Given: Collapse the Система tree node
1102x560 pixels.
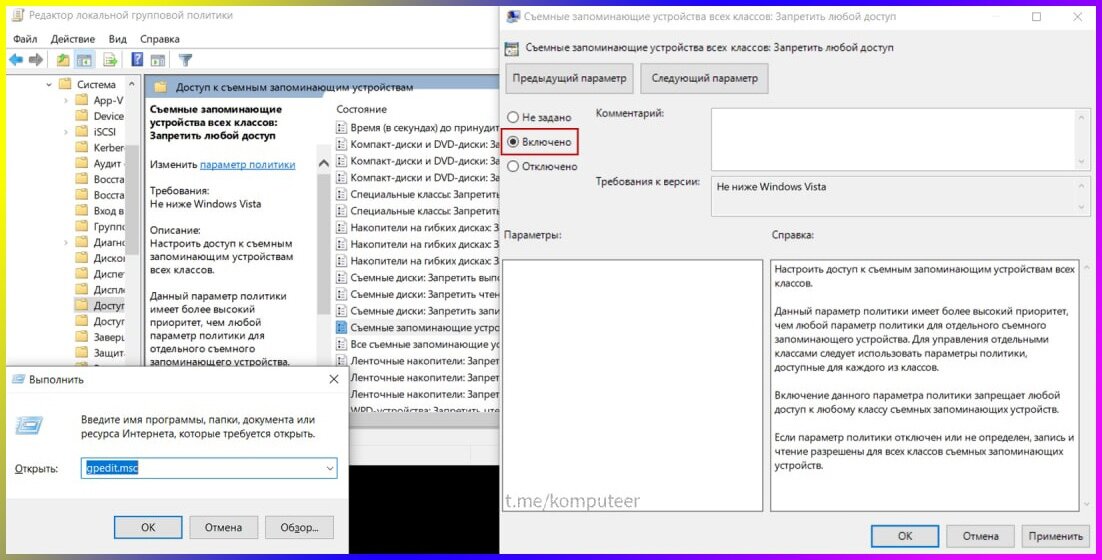Looking at the screenshot, I should [x=49, y=84].
